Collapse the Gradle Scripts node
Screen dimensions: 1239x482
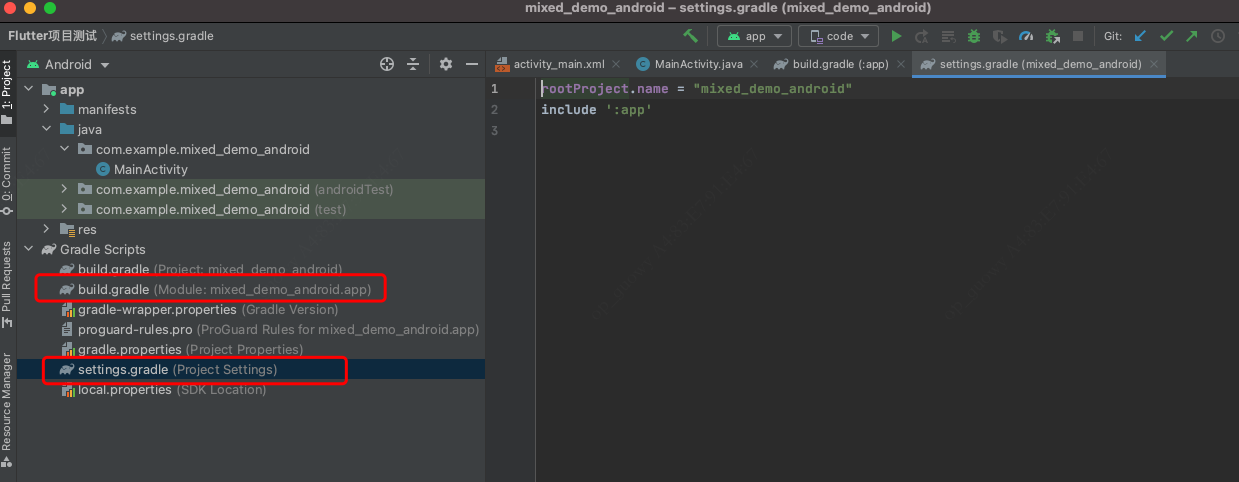[x=29, y=249]
